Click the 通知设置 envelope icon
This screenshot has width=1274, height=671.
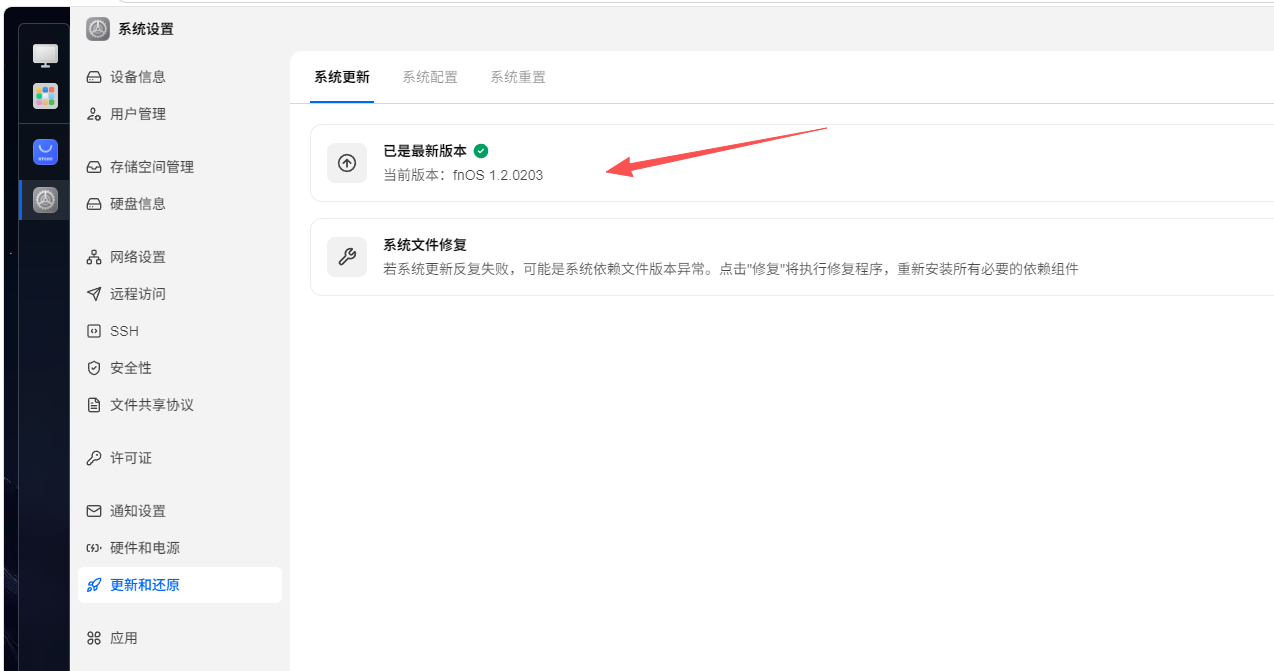[94, 511]
